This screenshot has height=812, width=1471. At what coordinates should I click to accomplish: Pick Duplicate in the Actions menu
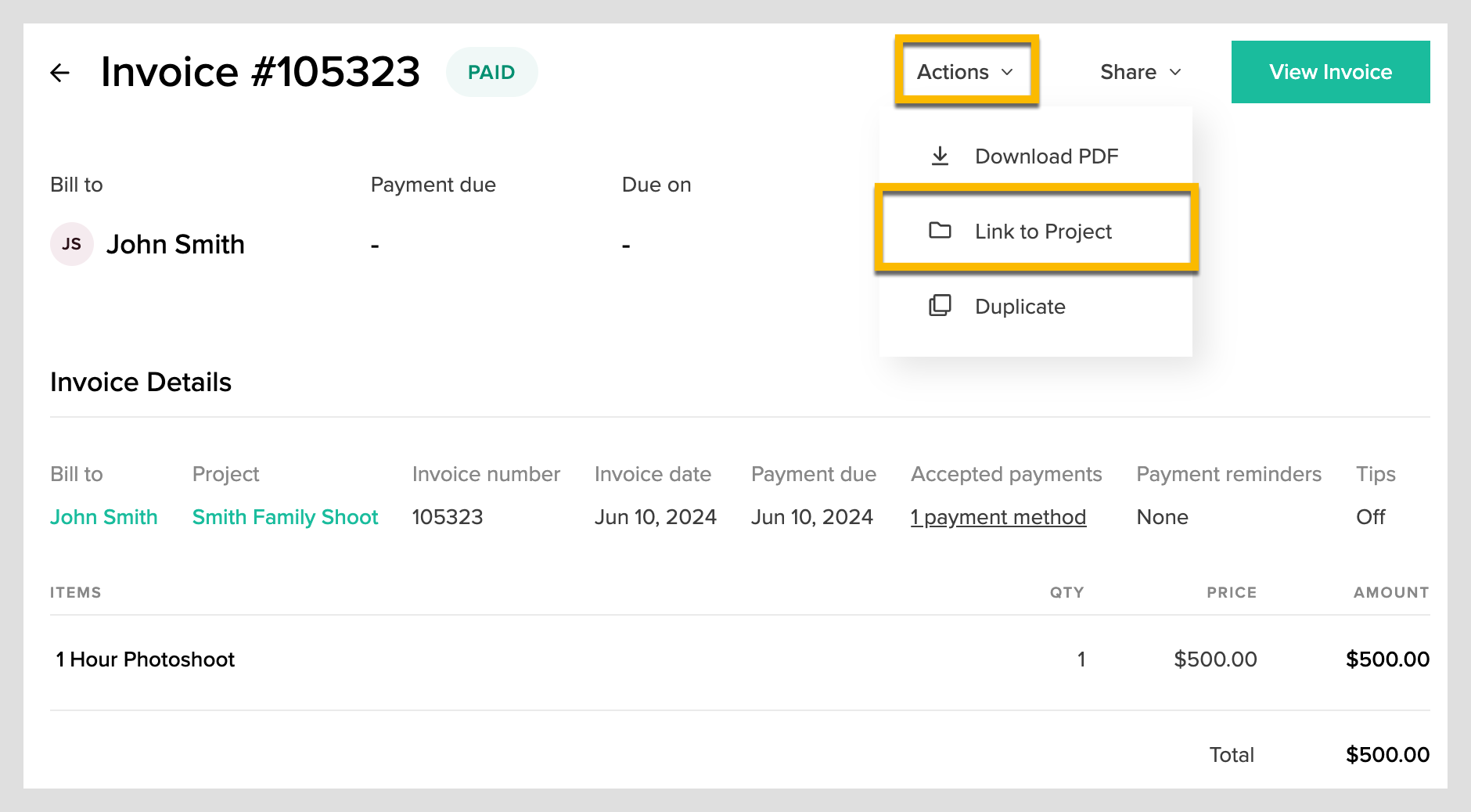1020,307
